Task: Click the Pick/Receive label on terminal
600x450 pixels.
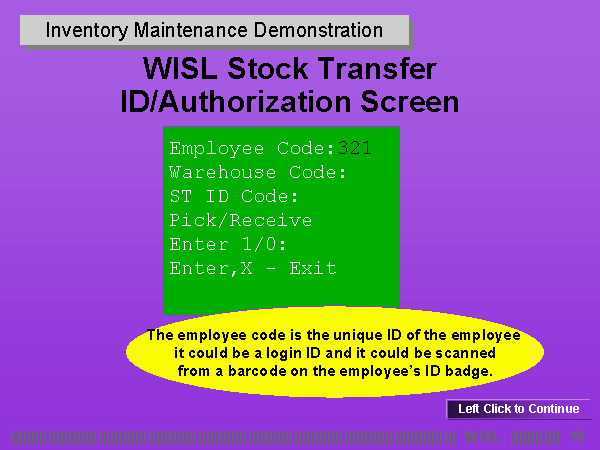Action: (x=240, y=220)
